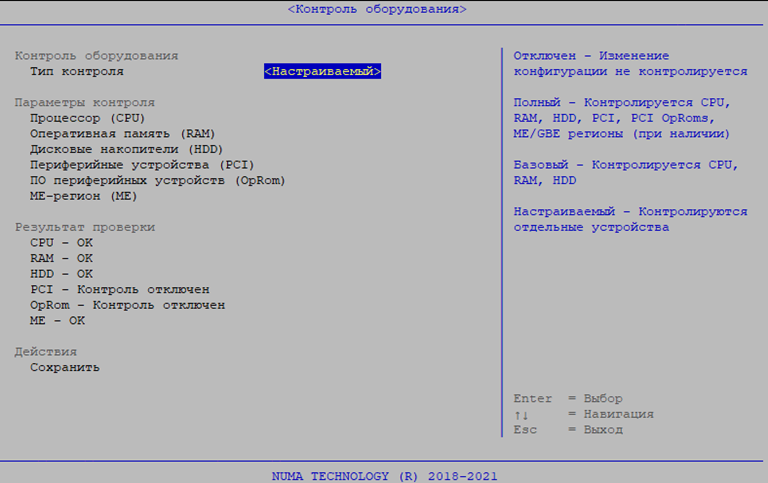
Task: Click the NUMA TECHNOLOGY footer text
Action: [x=384, y=476]
